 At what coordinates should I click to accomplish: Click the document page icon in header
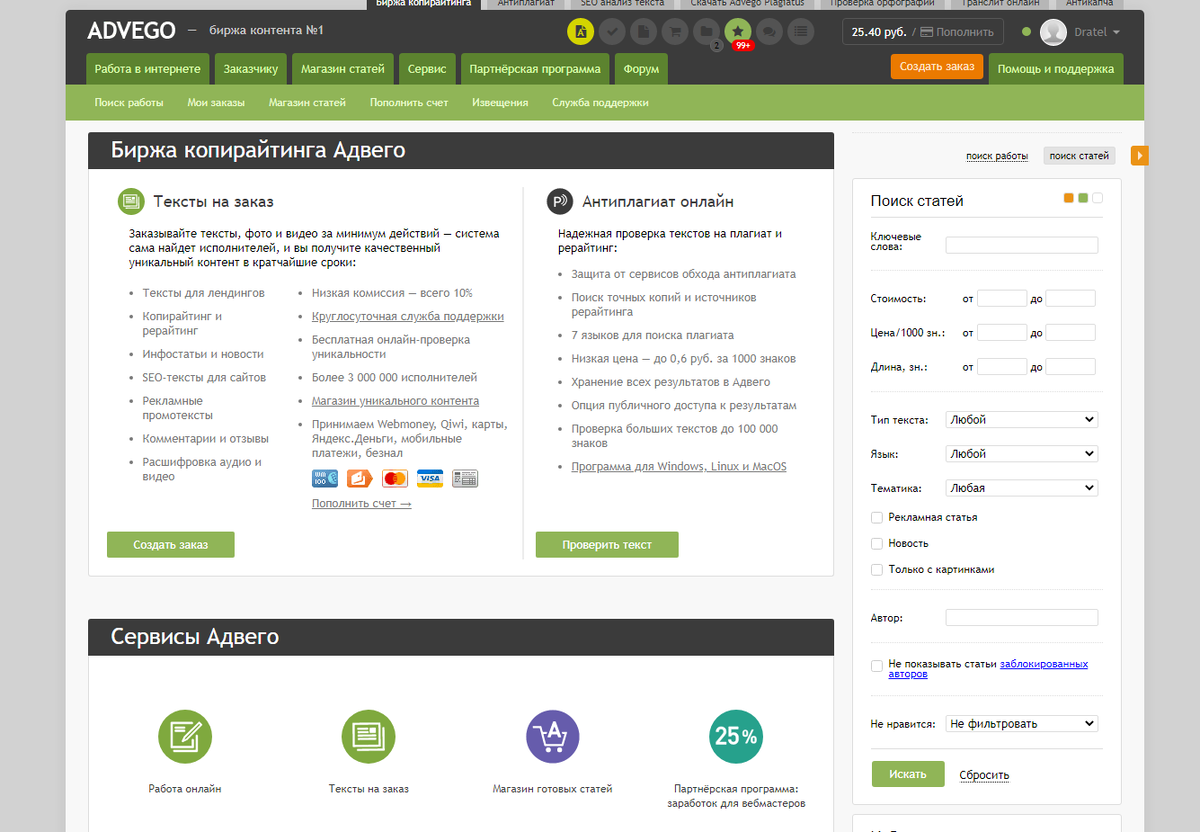[x=643, y=32]
